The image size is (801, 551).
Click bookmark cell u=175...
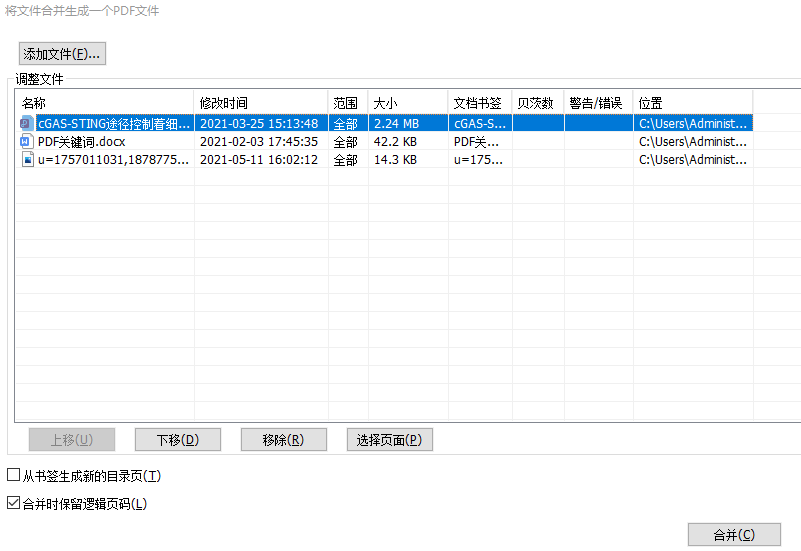click(478, 160)
